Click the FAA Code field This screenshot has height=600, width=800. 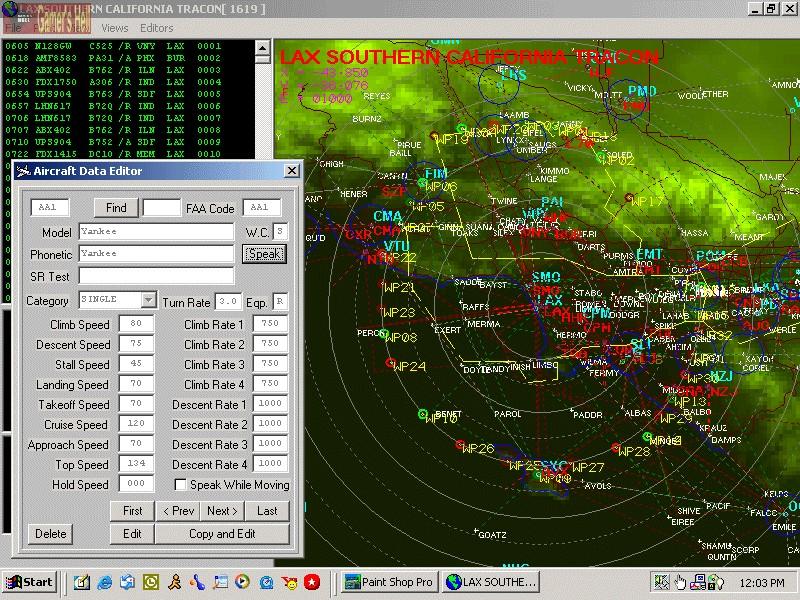click(262, 207)
